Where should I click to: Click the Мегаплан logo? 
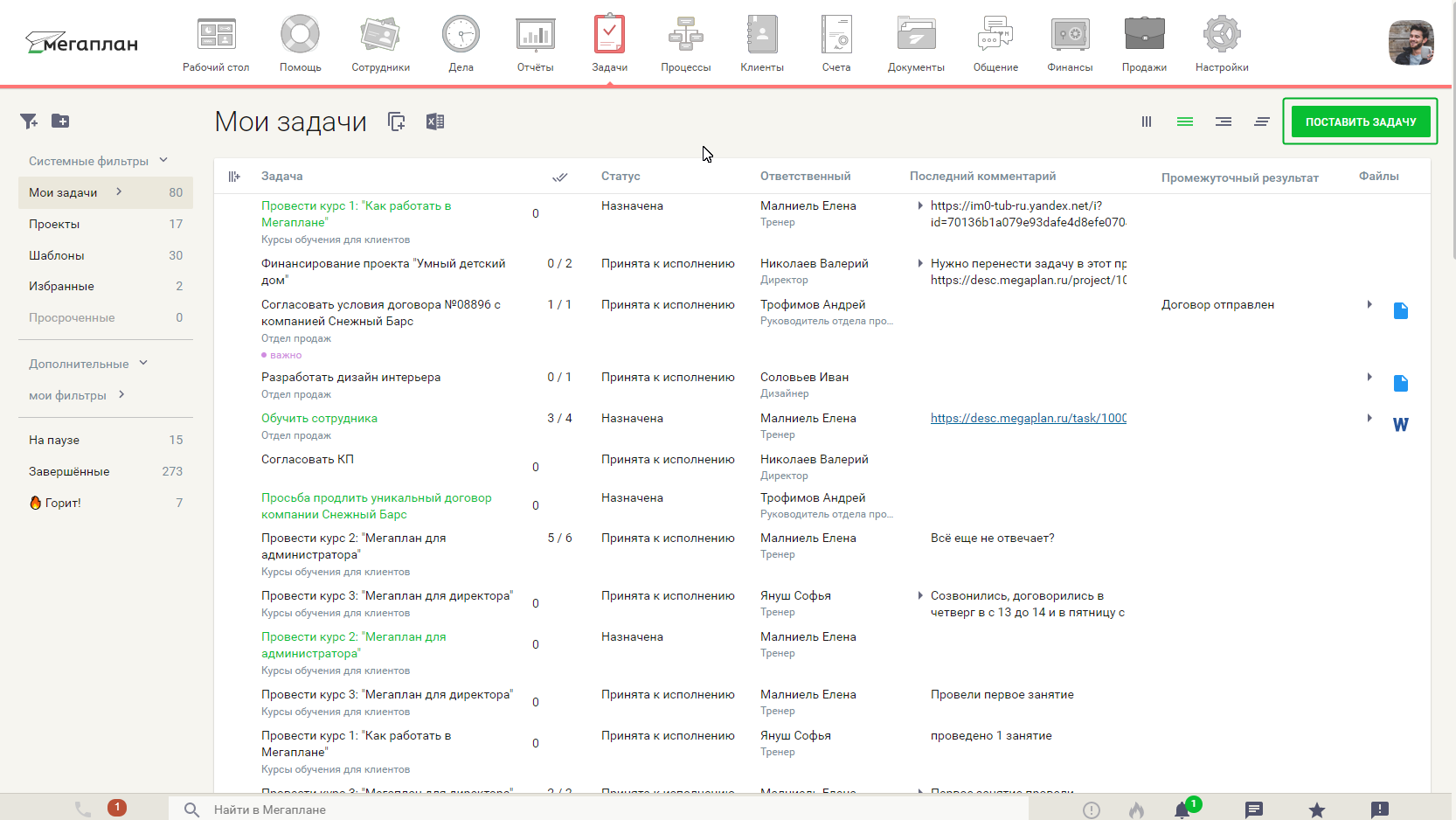pyautogui.click(x=81, y=42)
